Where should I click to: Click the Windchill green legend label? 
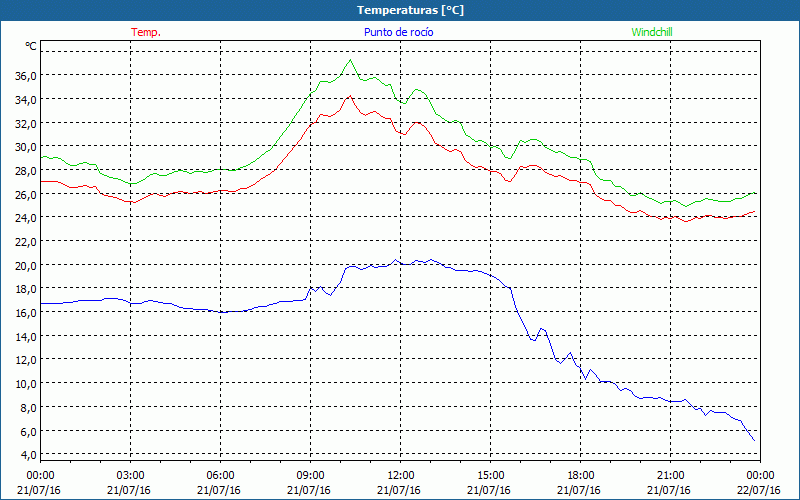(x=652, y=32)
